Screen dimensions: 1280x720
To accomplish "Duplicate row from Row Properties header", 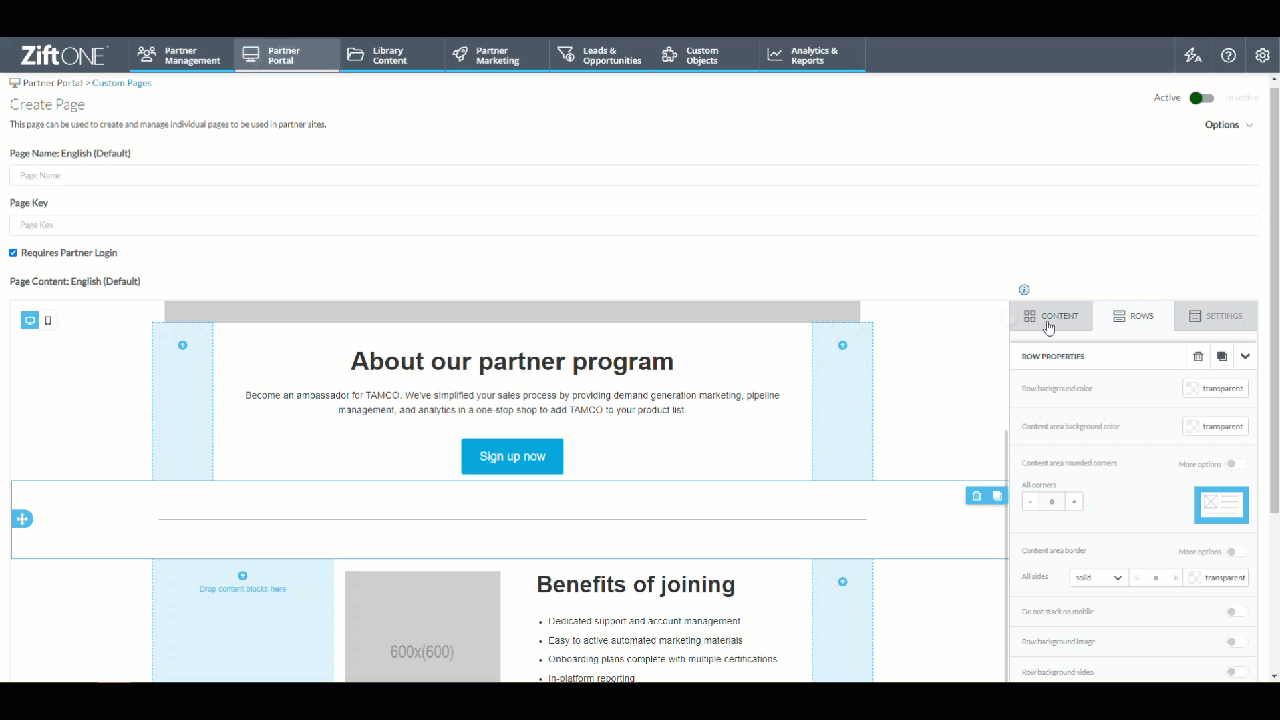I will [1222, 356].
